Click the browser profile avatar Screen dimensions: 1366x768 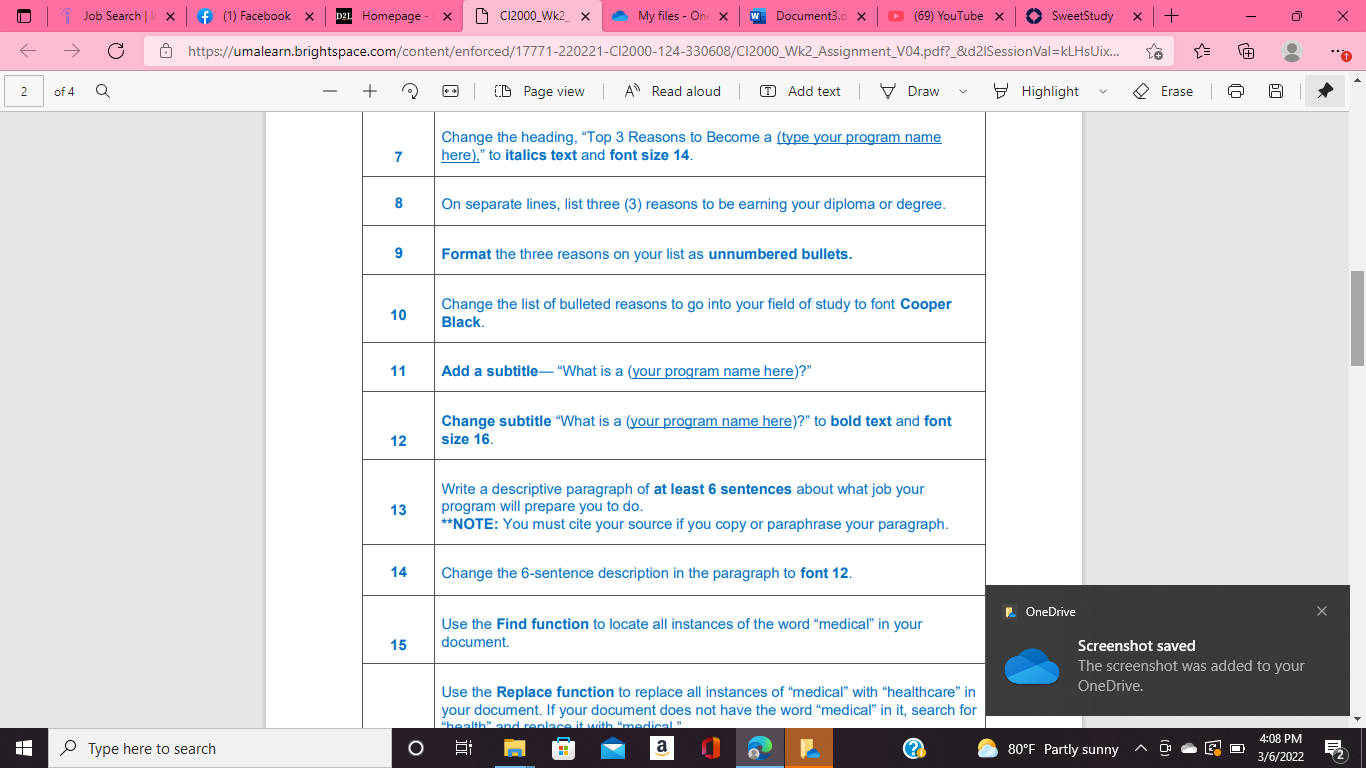point(1292,51)
